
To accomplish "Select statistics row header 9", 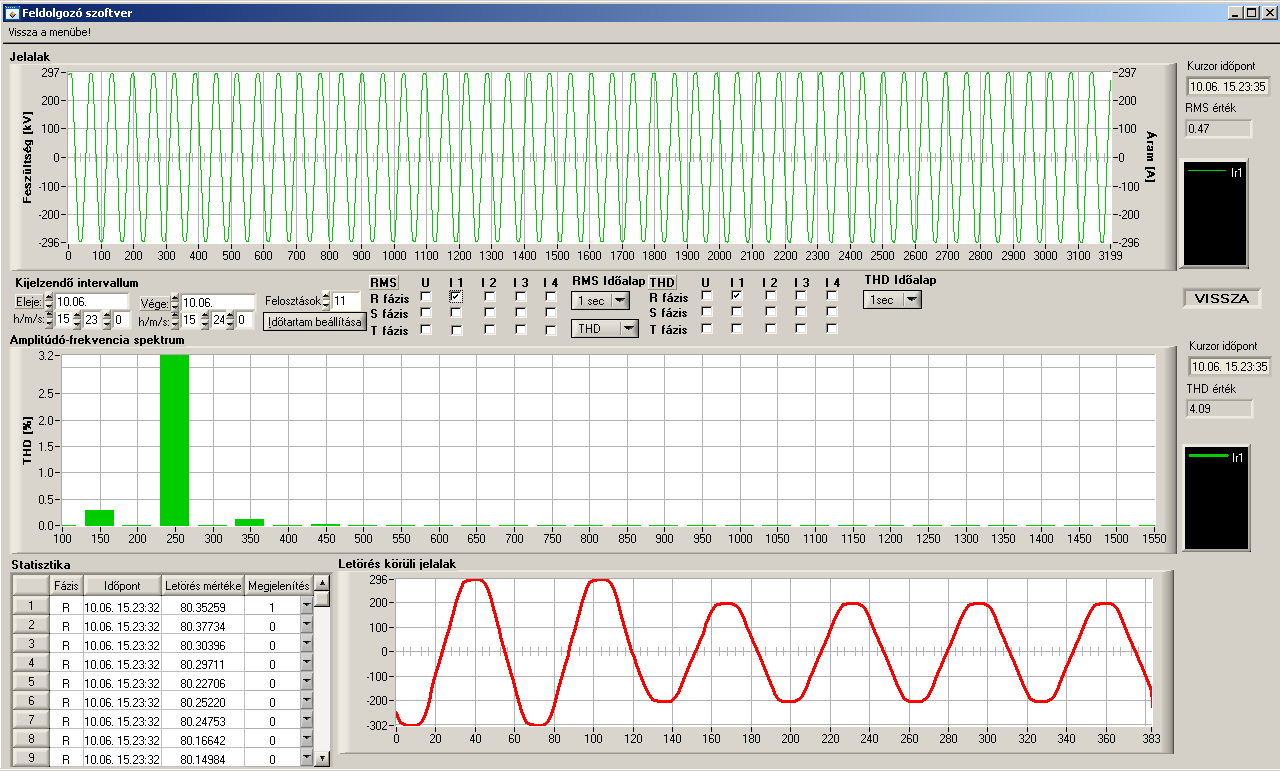I will (30, 758).
